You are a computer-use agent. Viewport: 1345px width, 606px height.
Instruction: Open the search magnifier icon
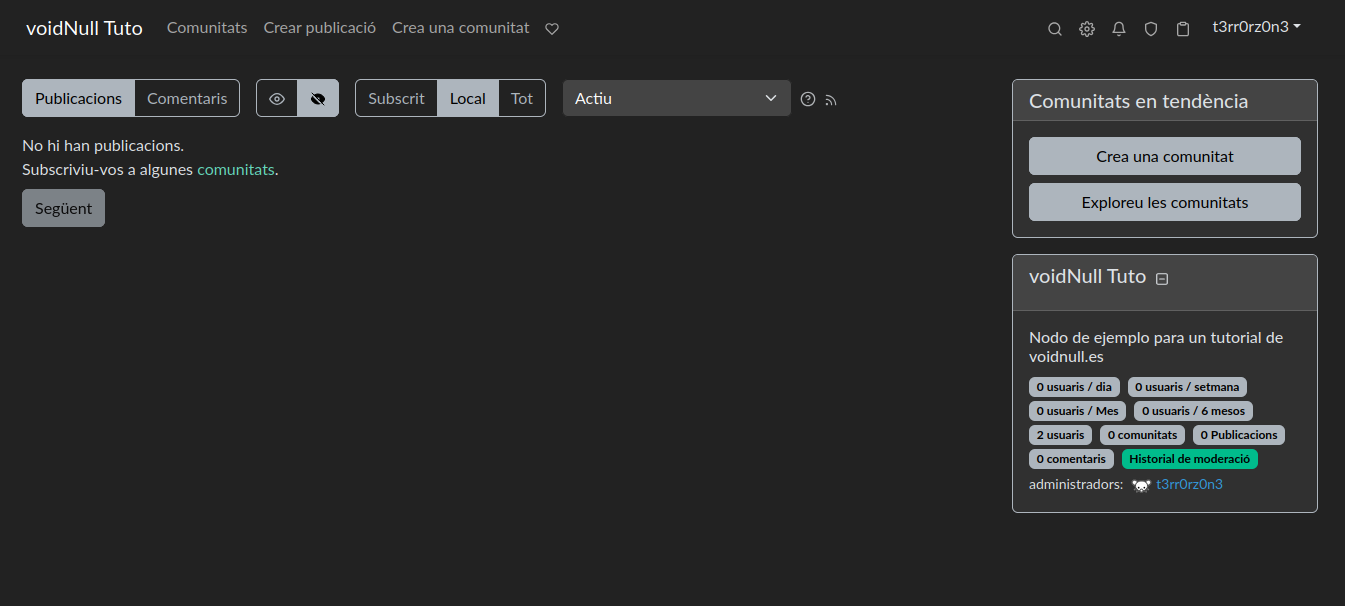point(1055,29)
